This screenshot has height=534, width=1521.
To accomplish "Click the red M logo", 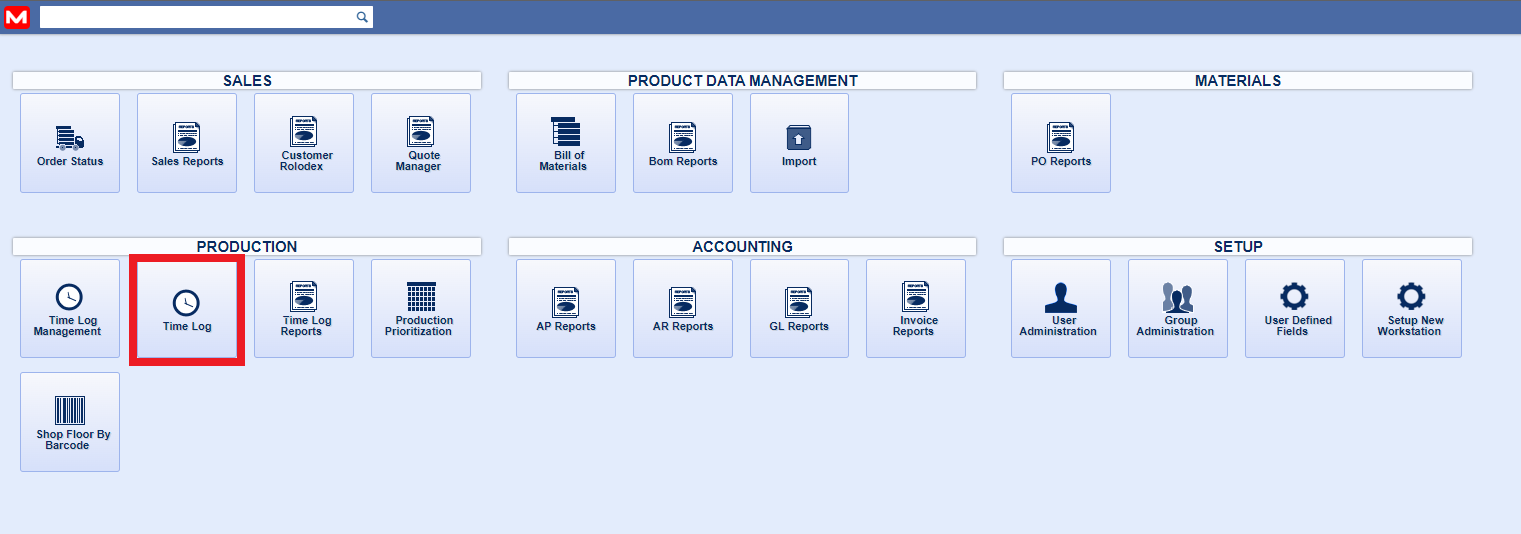I will pyautogui.click(x=17, y=17).
